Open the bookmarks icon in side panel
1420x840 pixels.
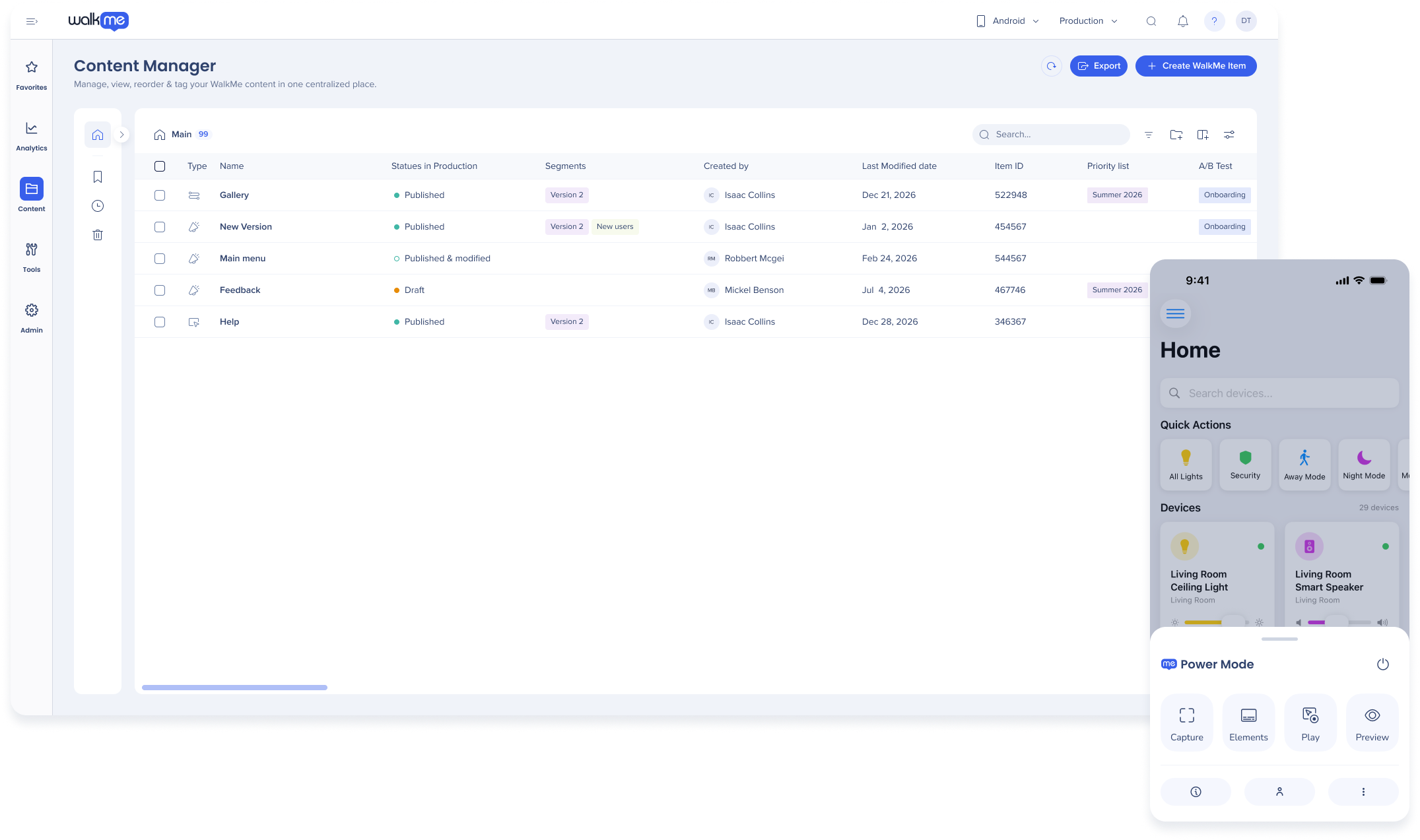[98, 177]
